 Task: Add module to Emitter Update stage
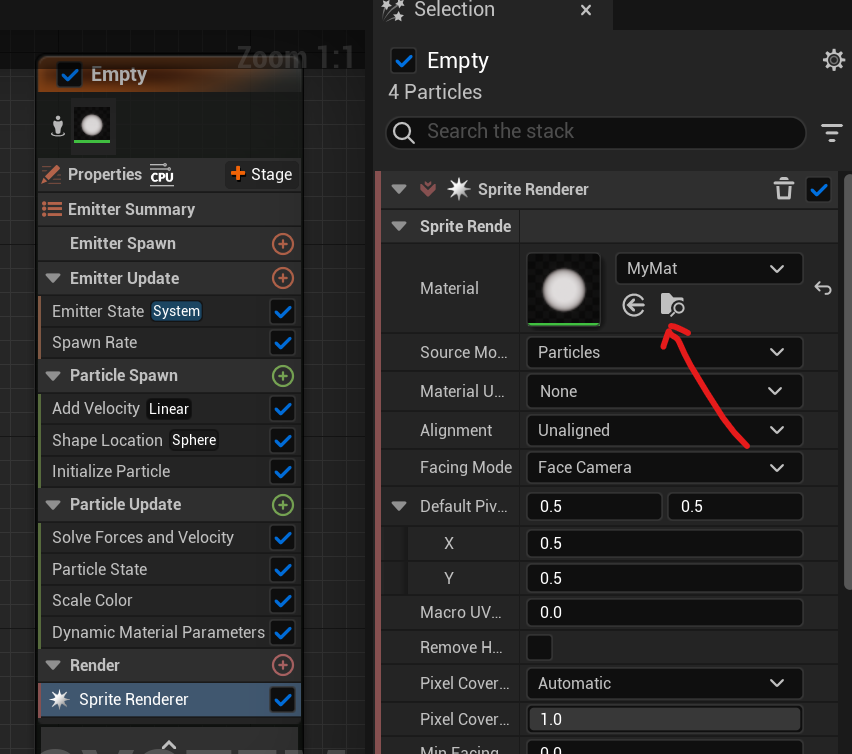(283, 278)
